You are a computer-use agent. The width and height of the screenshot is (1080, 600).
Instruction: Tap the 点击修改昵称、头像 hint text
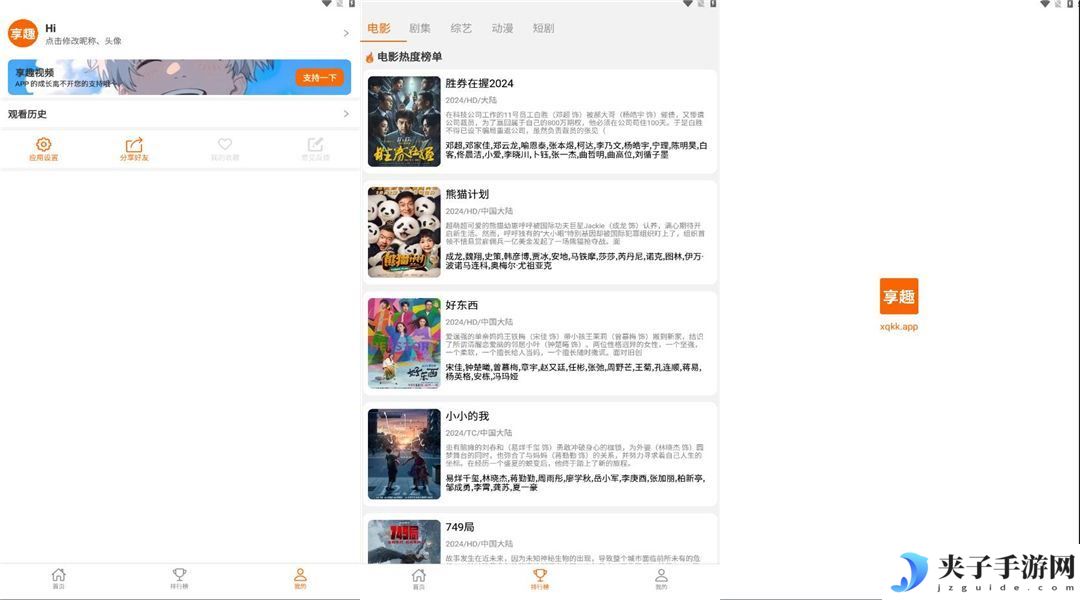(83, 41)
